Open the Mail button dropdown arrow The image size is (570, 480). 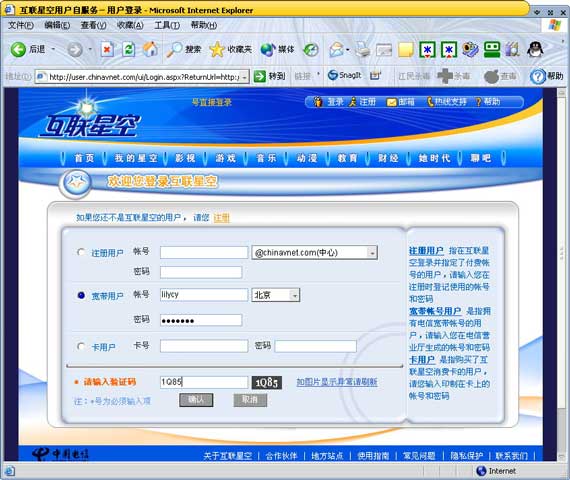(x=348, y=49)
